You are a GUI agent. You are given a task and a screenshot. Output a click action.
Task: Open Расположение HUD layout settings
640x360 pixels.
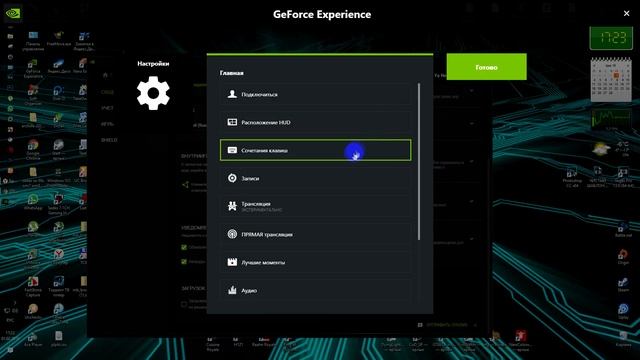[315, 122]
